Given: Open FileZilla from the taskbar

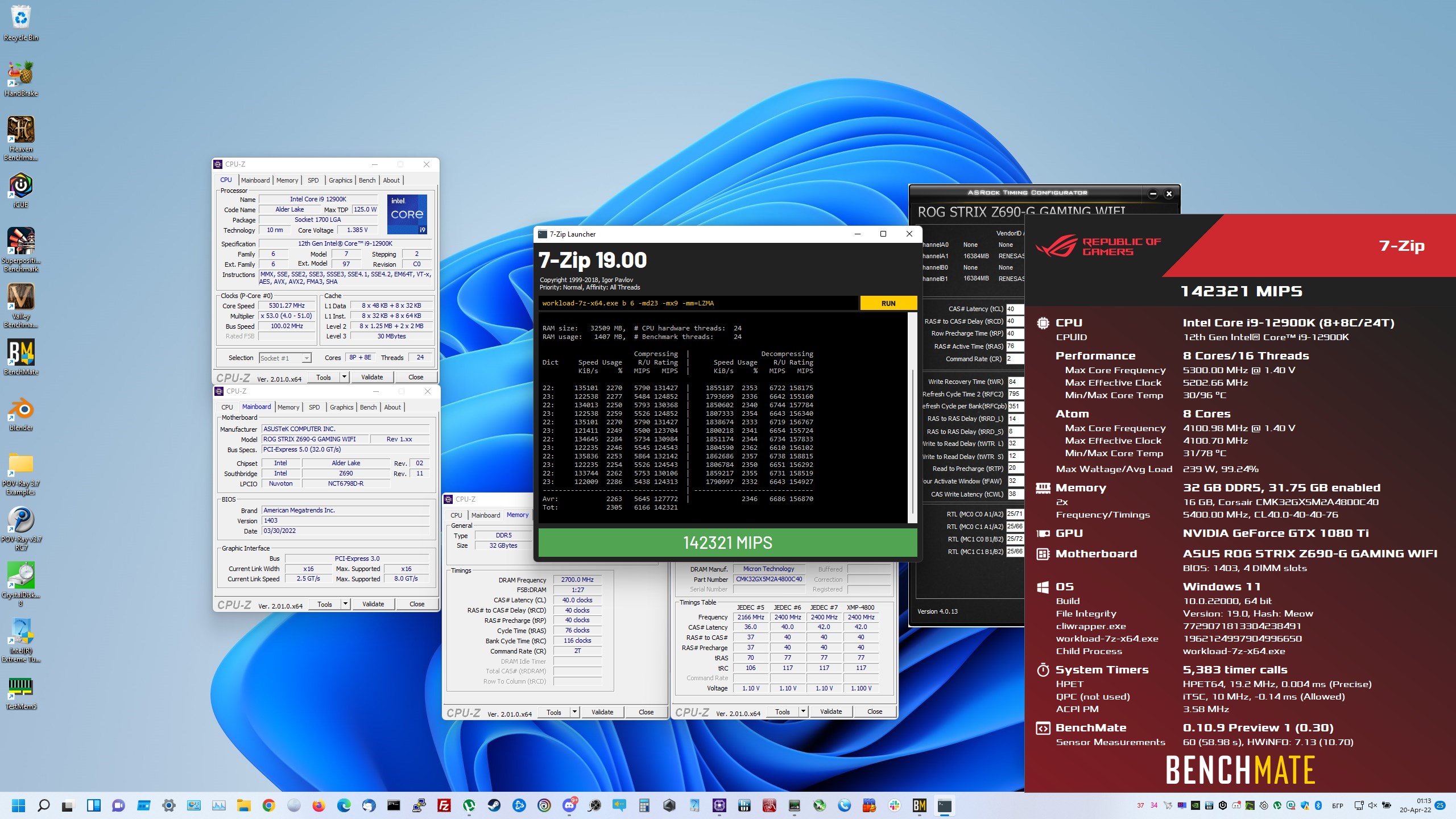Looking at the screenshot, I should click(x=444, y=805).
